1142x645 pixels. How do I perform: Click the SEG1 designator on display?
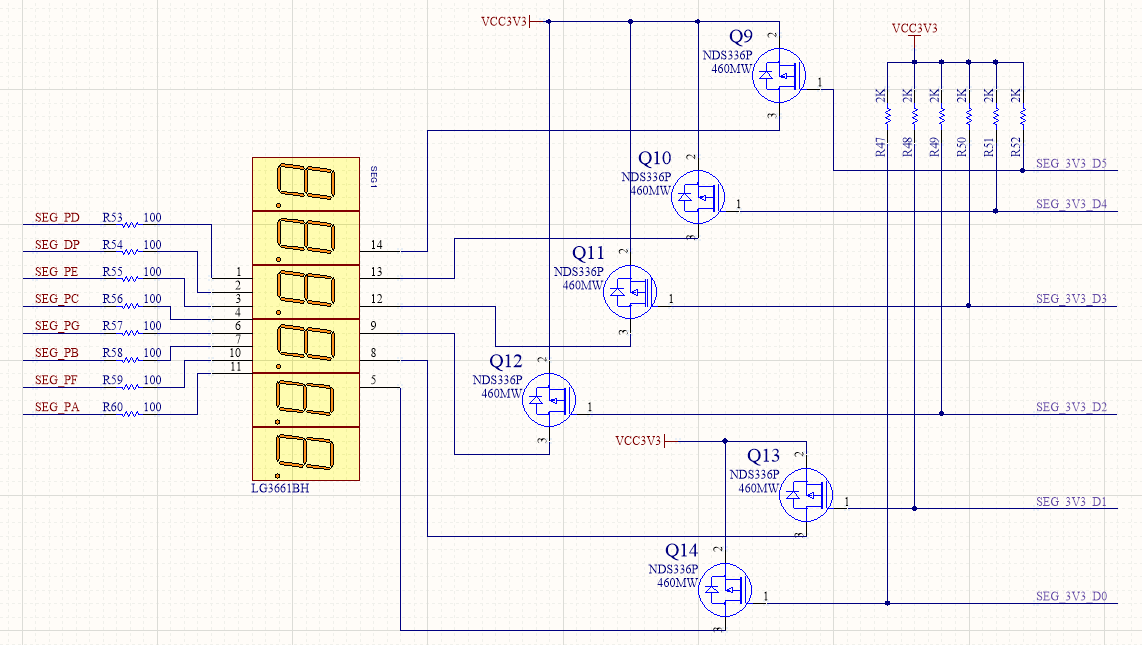coord(374,177)
